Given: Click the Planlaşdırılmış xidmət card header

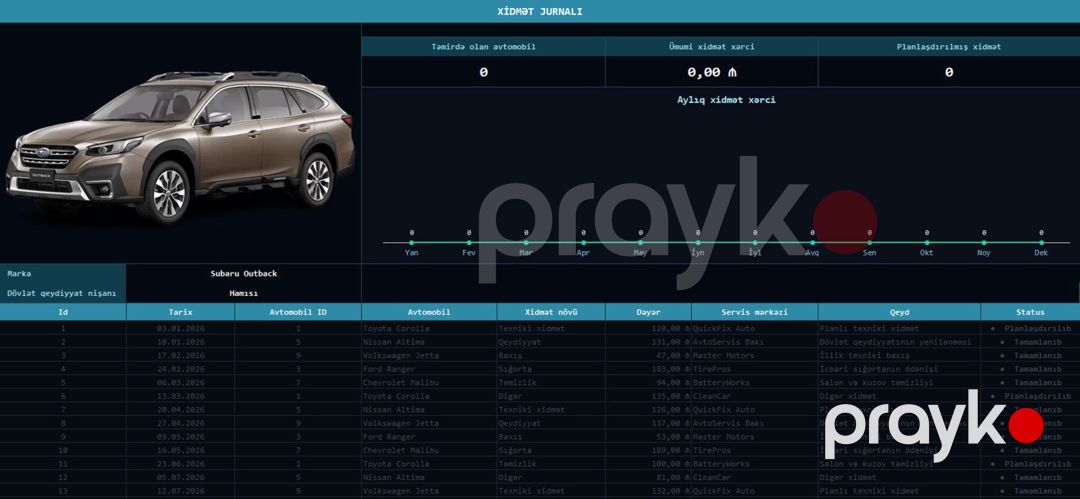Looking at the screenshot, I should tap(949, 47).
